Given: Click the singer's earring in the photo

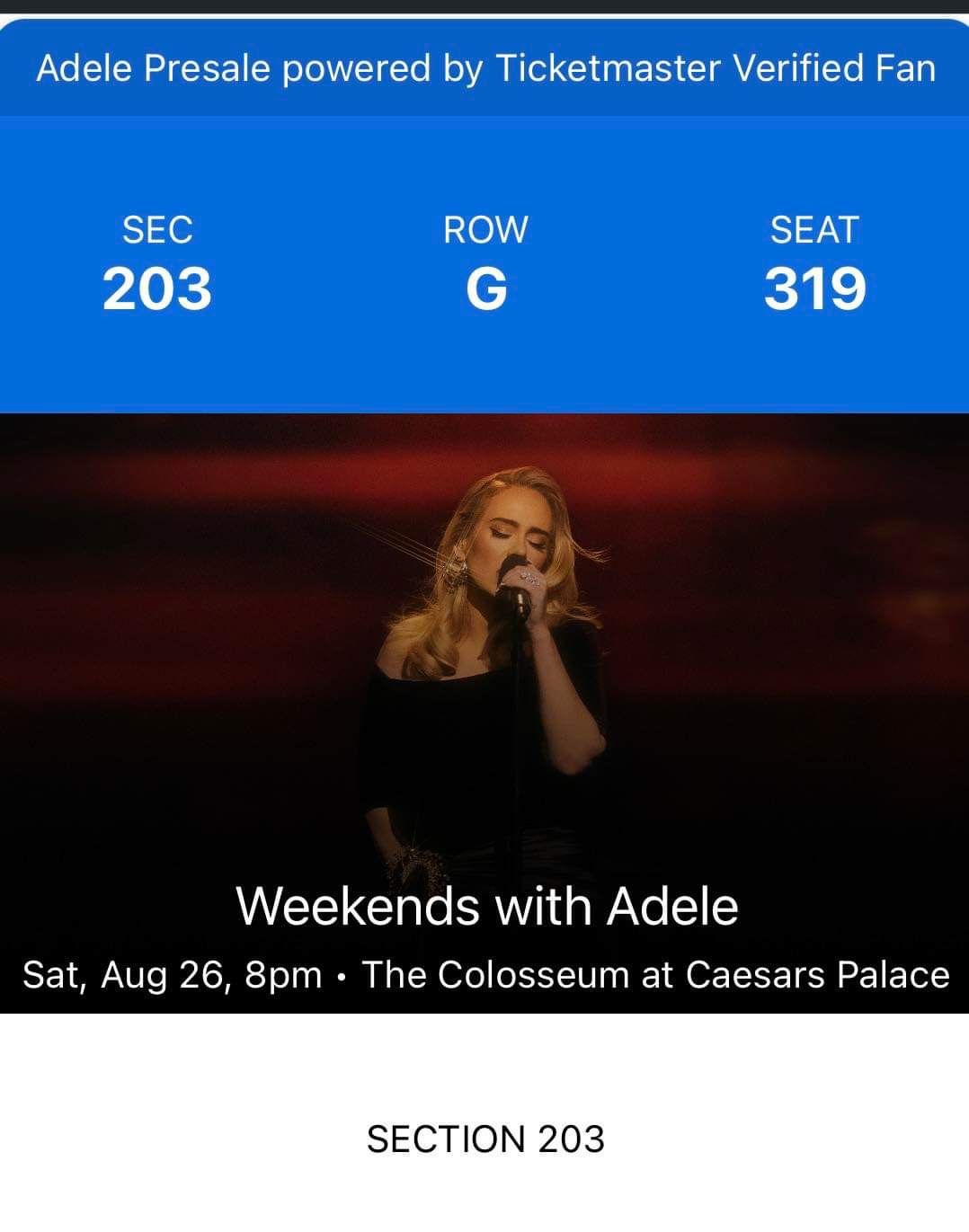Looking at the screenshot, I should pyautogui.click(x=458, y=564).
